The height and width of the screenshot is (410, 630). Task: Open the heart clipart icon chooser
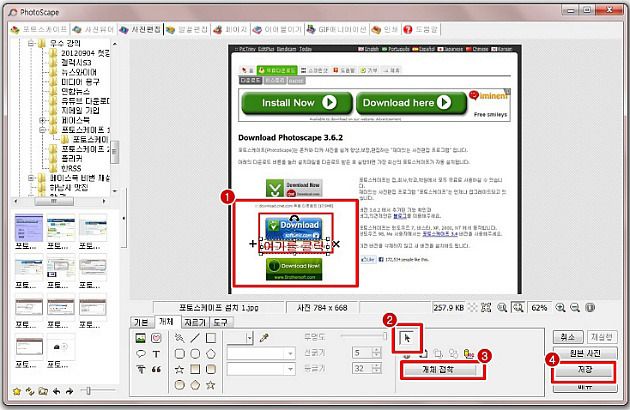(x=156, y=338)
